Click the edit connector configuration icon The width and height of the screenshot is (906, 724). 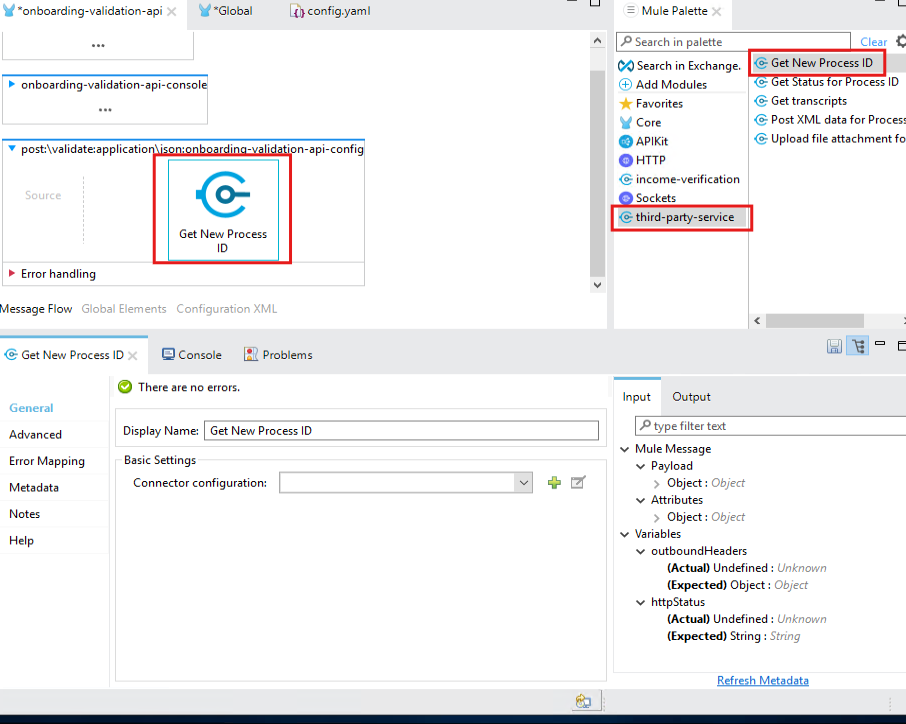577,483
